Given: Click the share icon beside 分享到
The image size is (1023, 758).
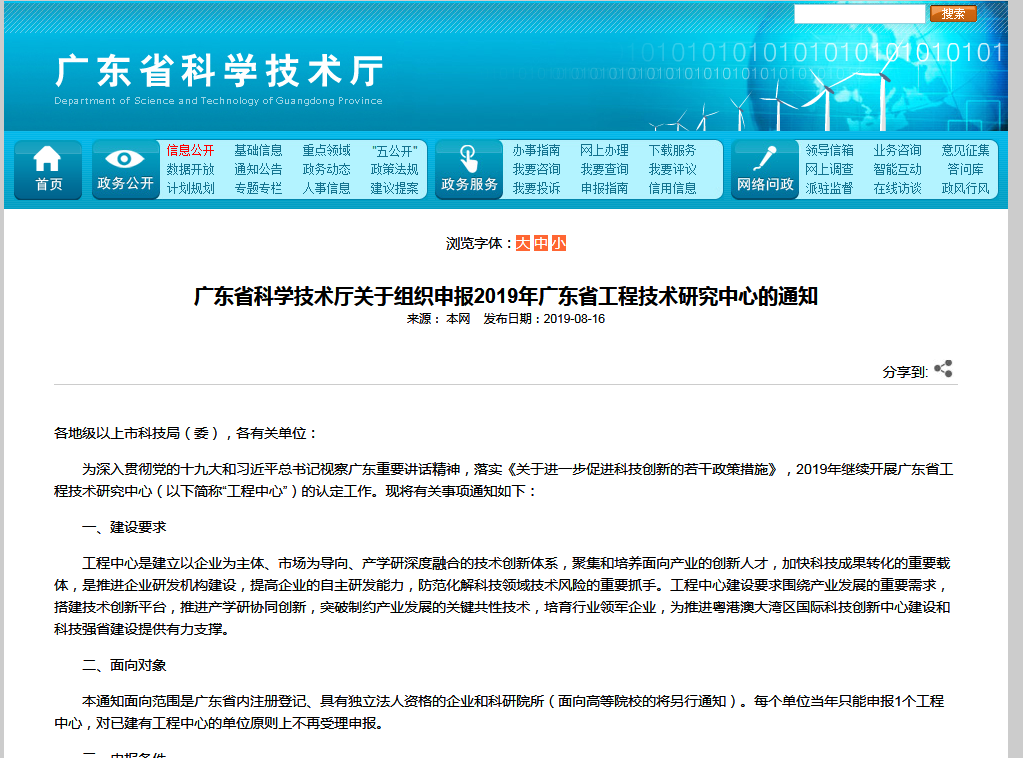Looking at the screenshot, I should (x=941, y=367).
